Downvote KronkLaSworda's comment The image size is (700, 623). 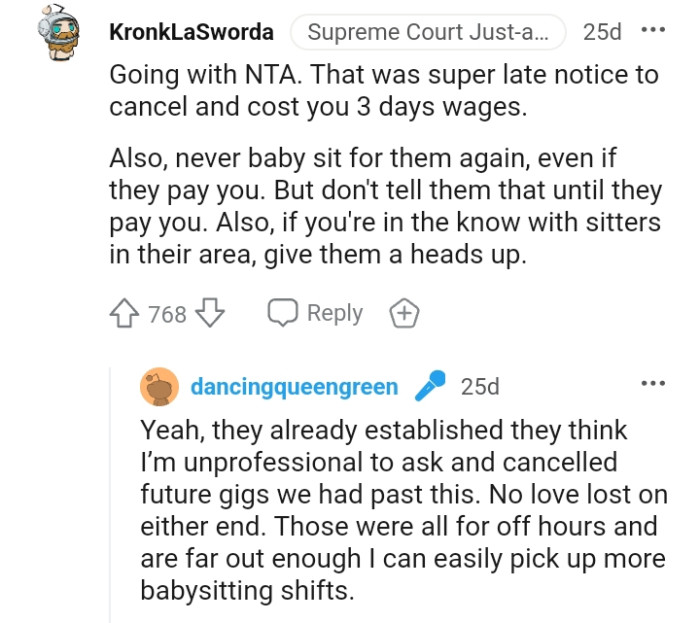(x=209, y=314)
